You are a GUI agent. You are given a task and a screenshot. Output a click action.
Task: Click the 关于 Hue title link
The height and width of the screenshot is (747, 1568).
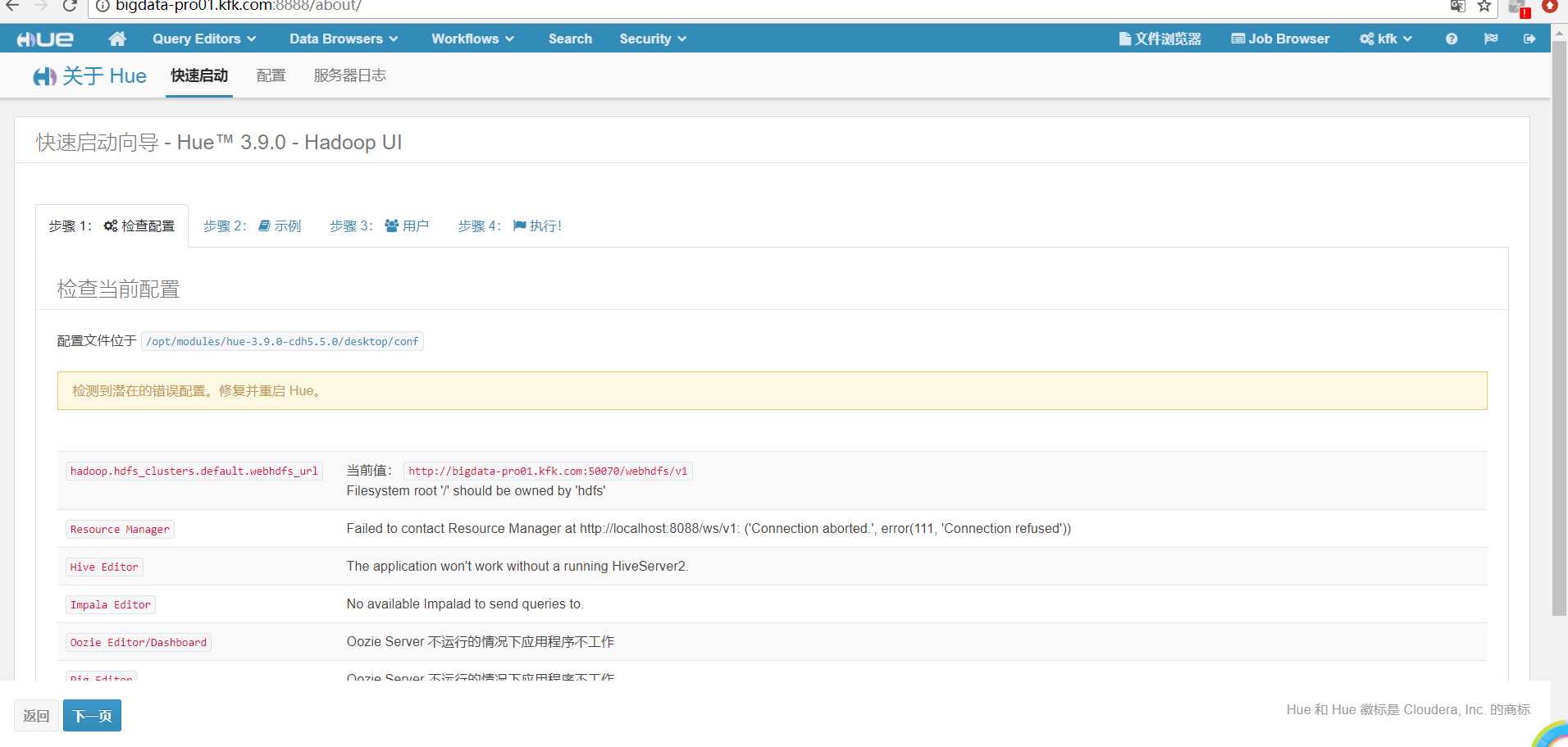tap(104, 76)
